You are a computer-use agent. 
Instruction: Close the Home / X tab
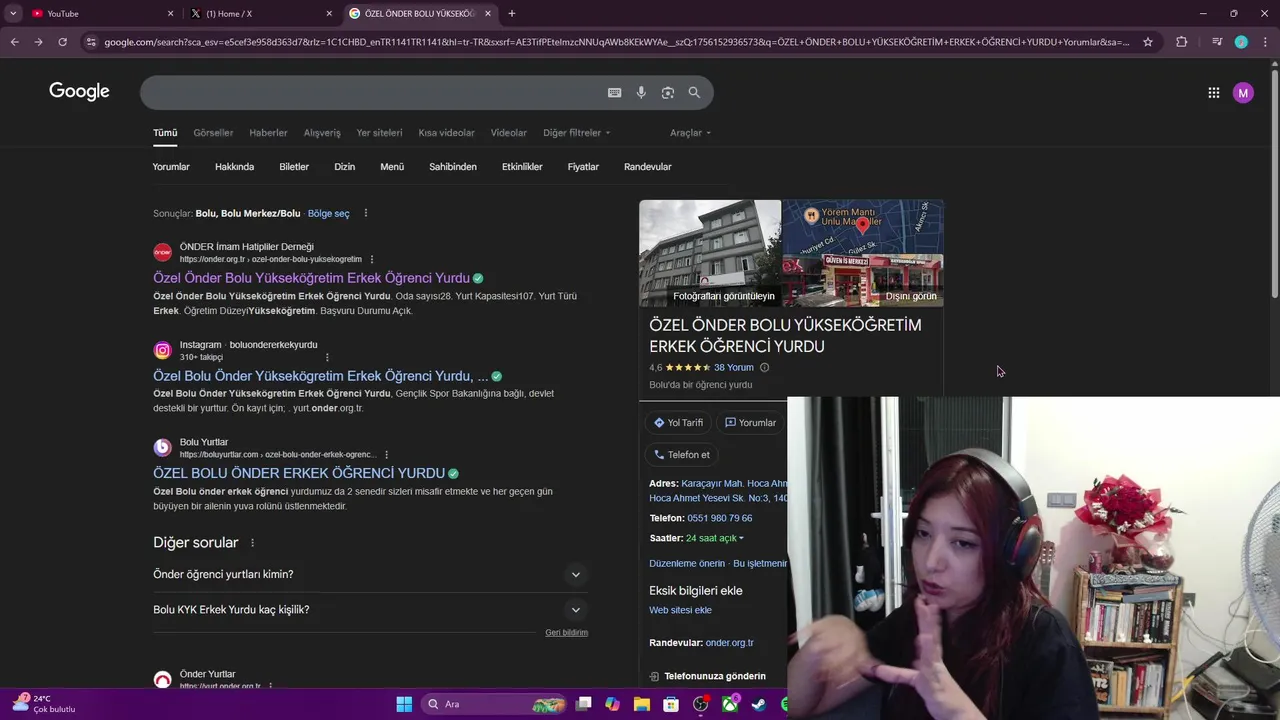[x=329, y=13]
